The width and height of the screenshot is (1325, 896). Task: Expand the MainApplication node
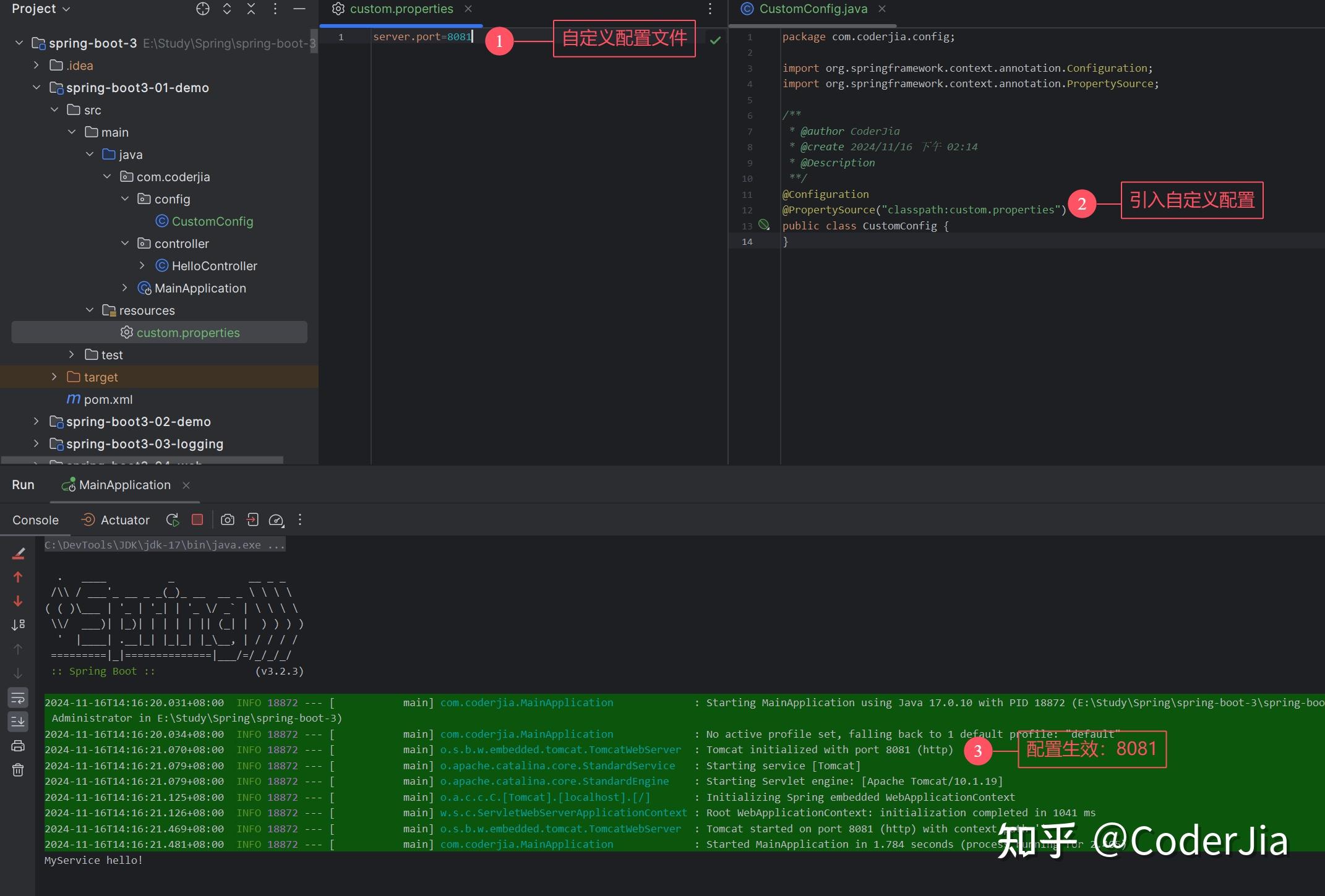pyautogui.click(x=125, y=288)
